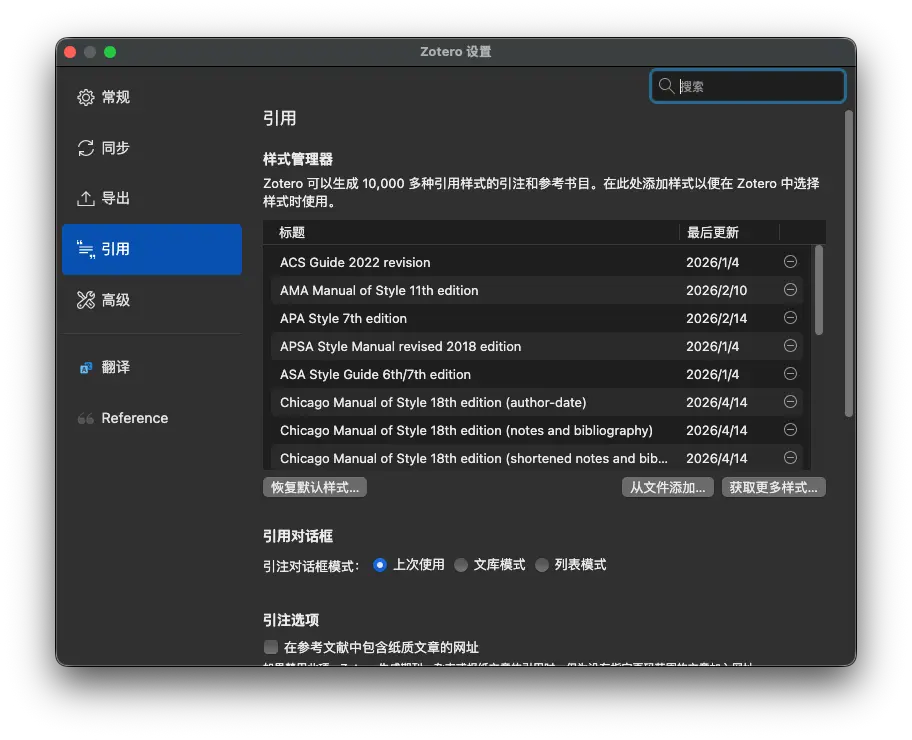Click the magnifier icon in search box
The height and width of the screenshot is (740, 912).
point(666,86)
